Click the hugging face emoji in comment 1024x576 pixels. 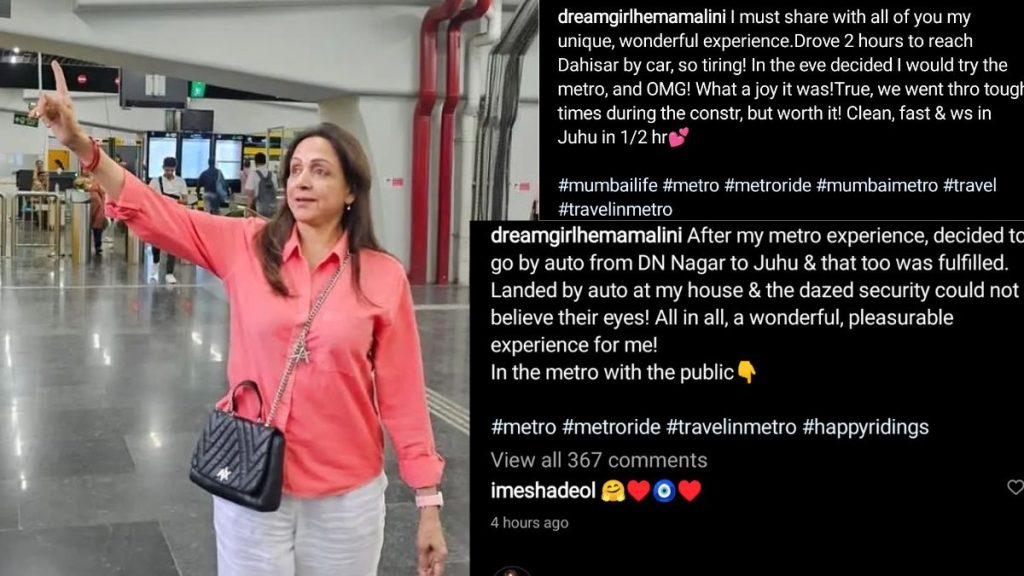tap(613, 490)
